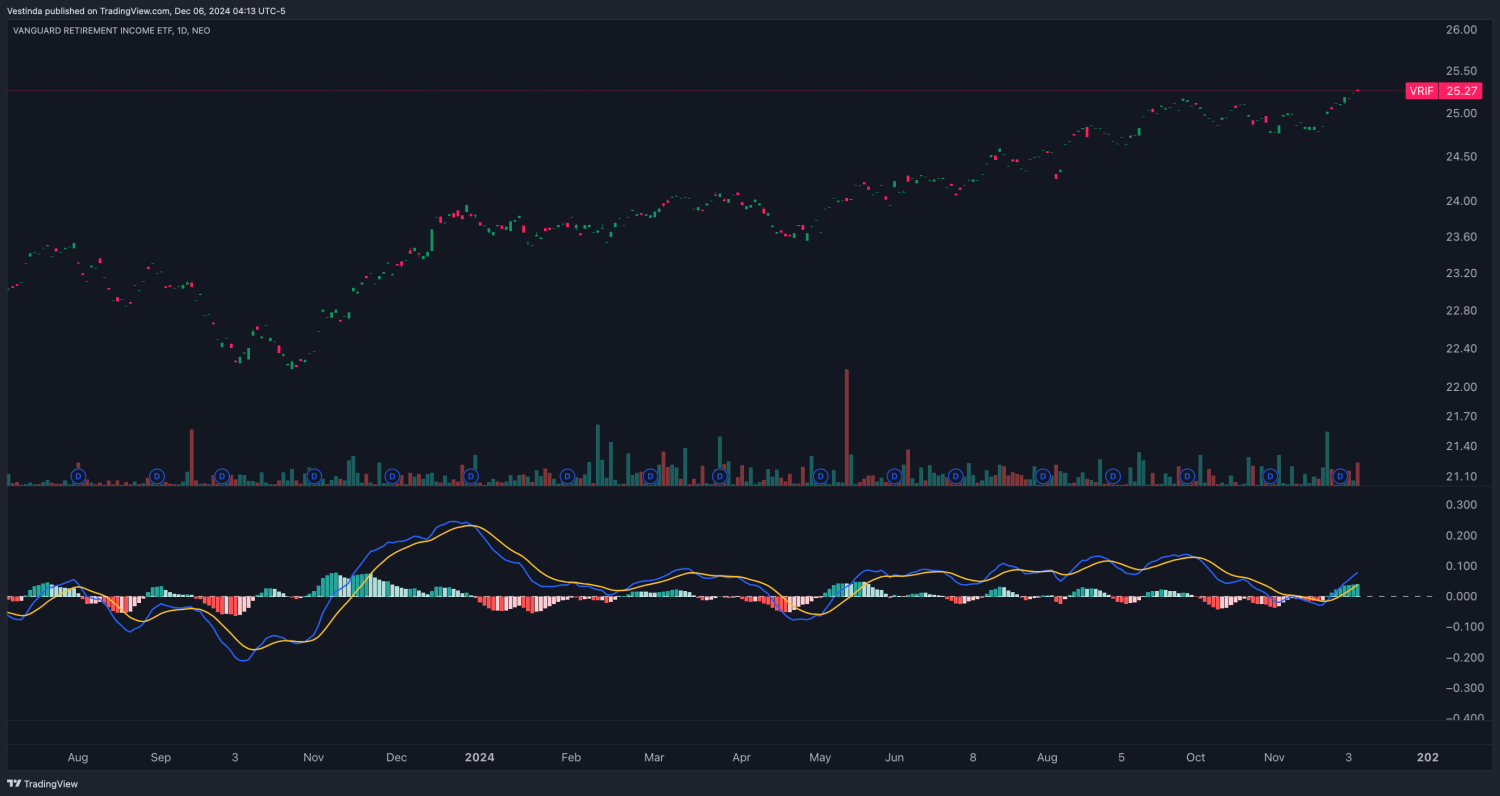Click the 23.60 price axis label

point(1462,237)
